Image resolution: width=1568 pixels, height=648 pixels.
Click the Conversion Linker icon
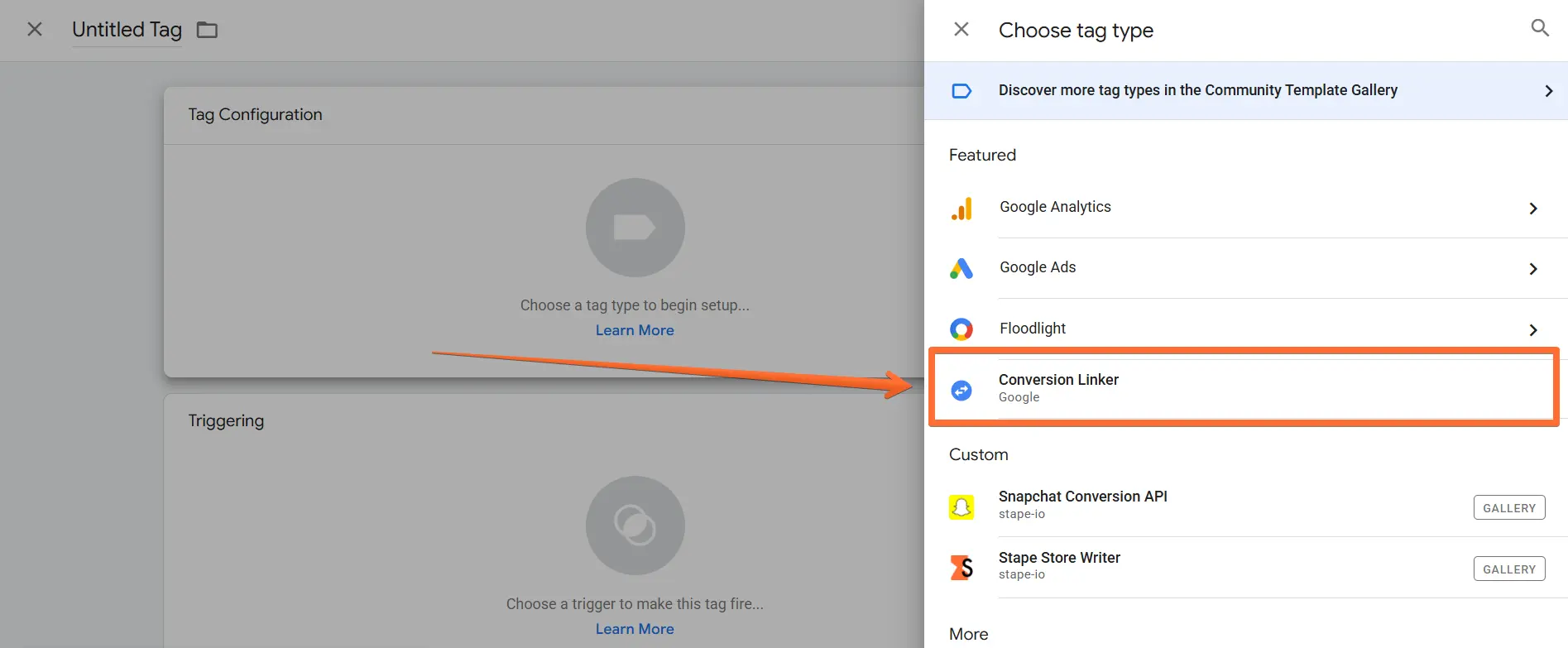tap(961, 390)
